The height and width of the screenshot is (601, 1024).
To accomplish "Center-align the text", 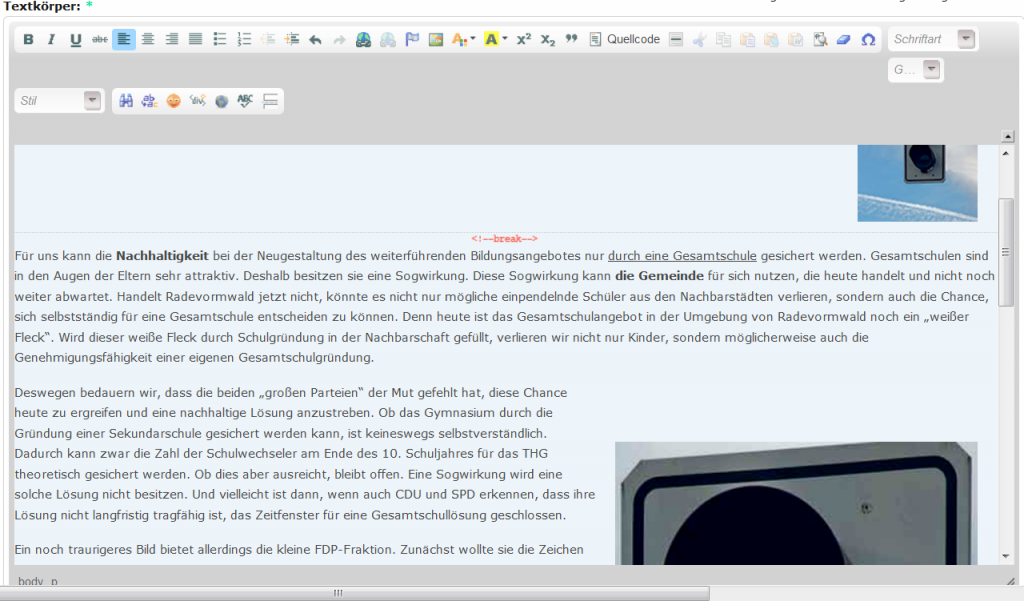I will coord(148,40).
